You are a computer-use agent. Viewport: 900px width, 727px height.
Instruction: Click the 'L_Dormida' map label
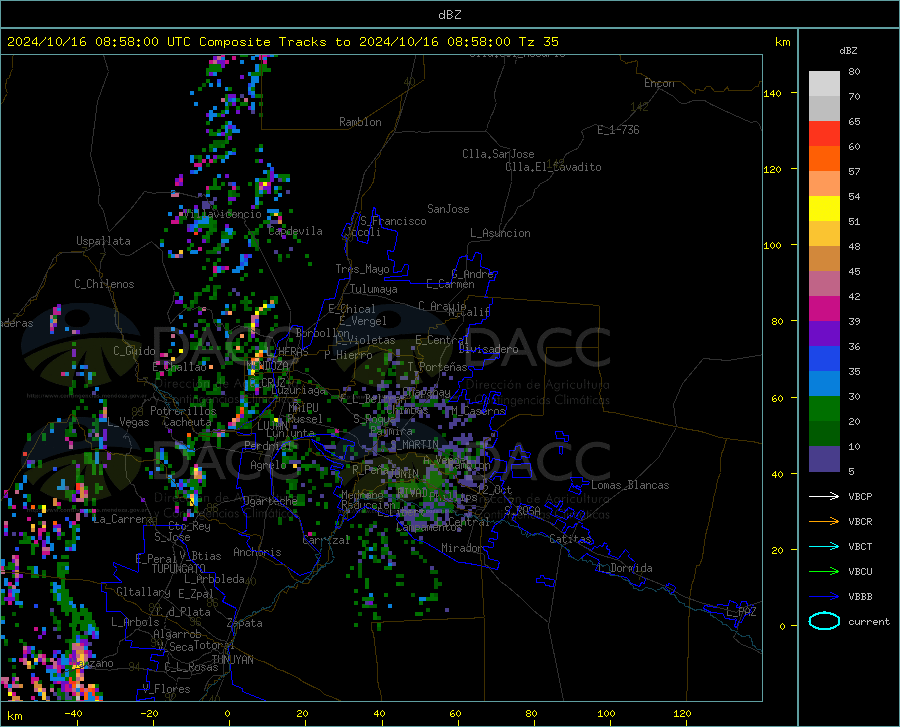click(x=624, y=568)
